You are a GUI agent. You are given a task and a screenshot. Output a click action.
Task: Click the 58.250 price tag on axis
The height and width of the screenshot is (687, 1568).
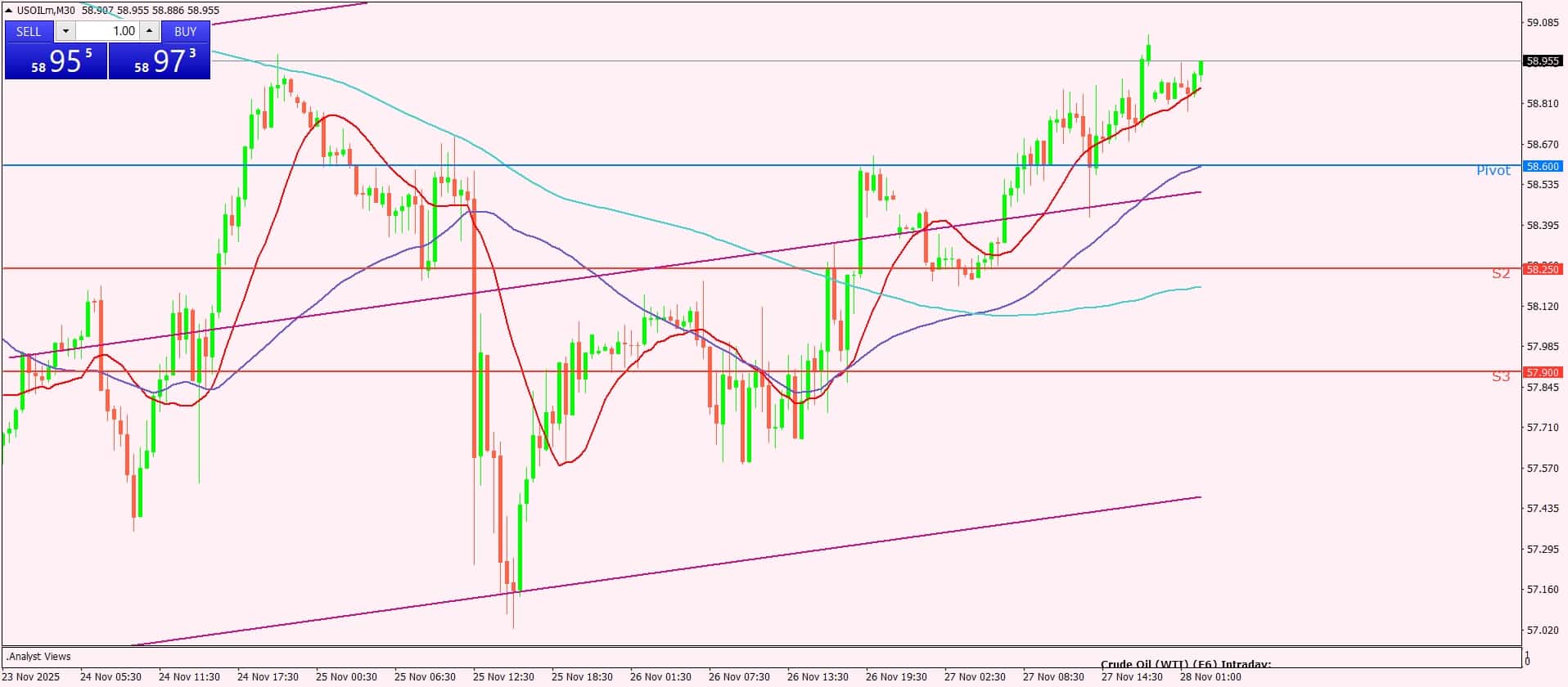pos(1543,269)
